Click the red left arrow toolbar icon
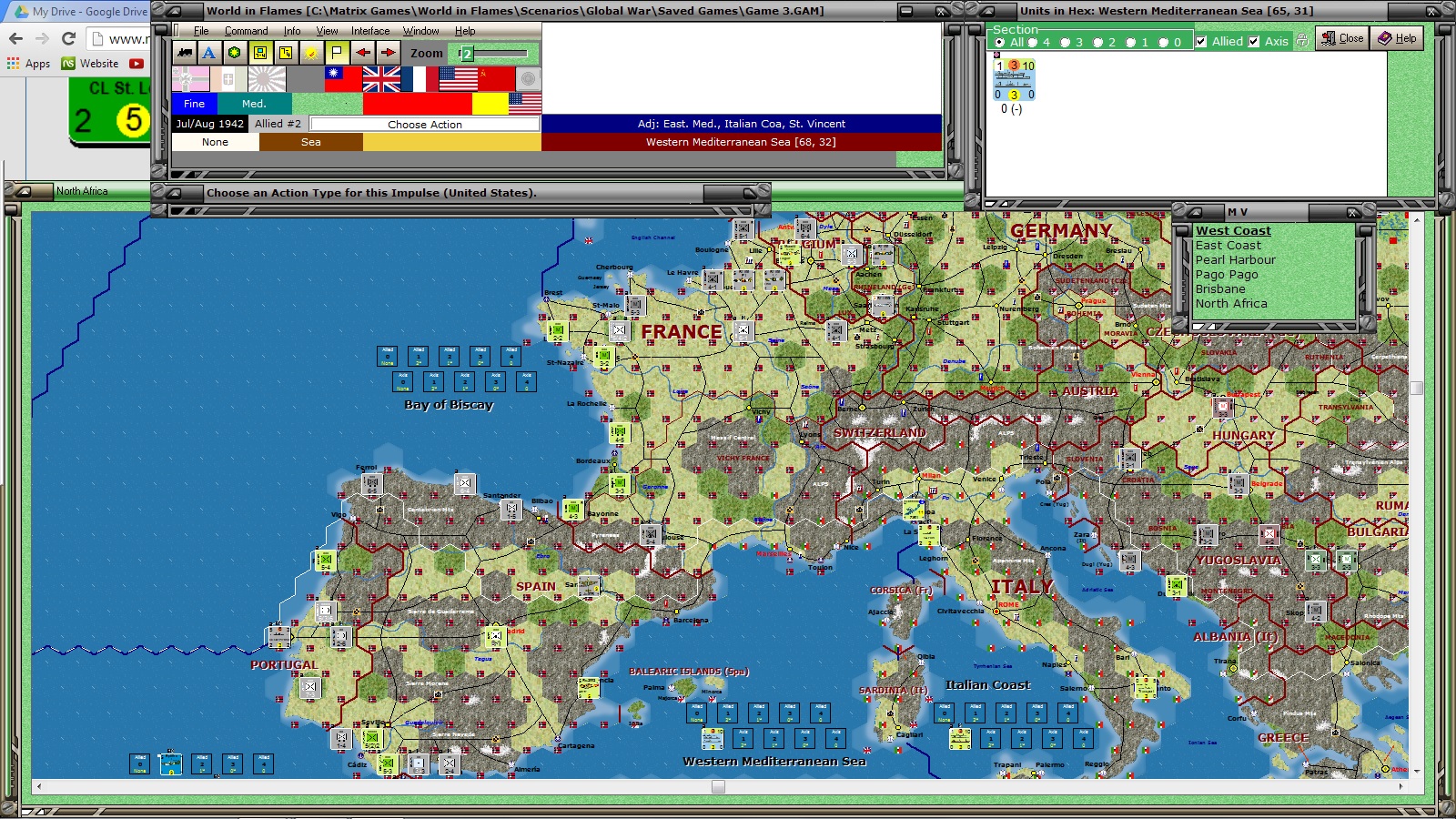This screenshot has height=819, width=1456. click(x=362, y=53)
